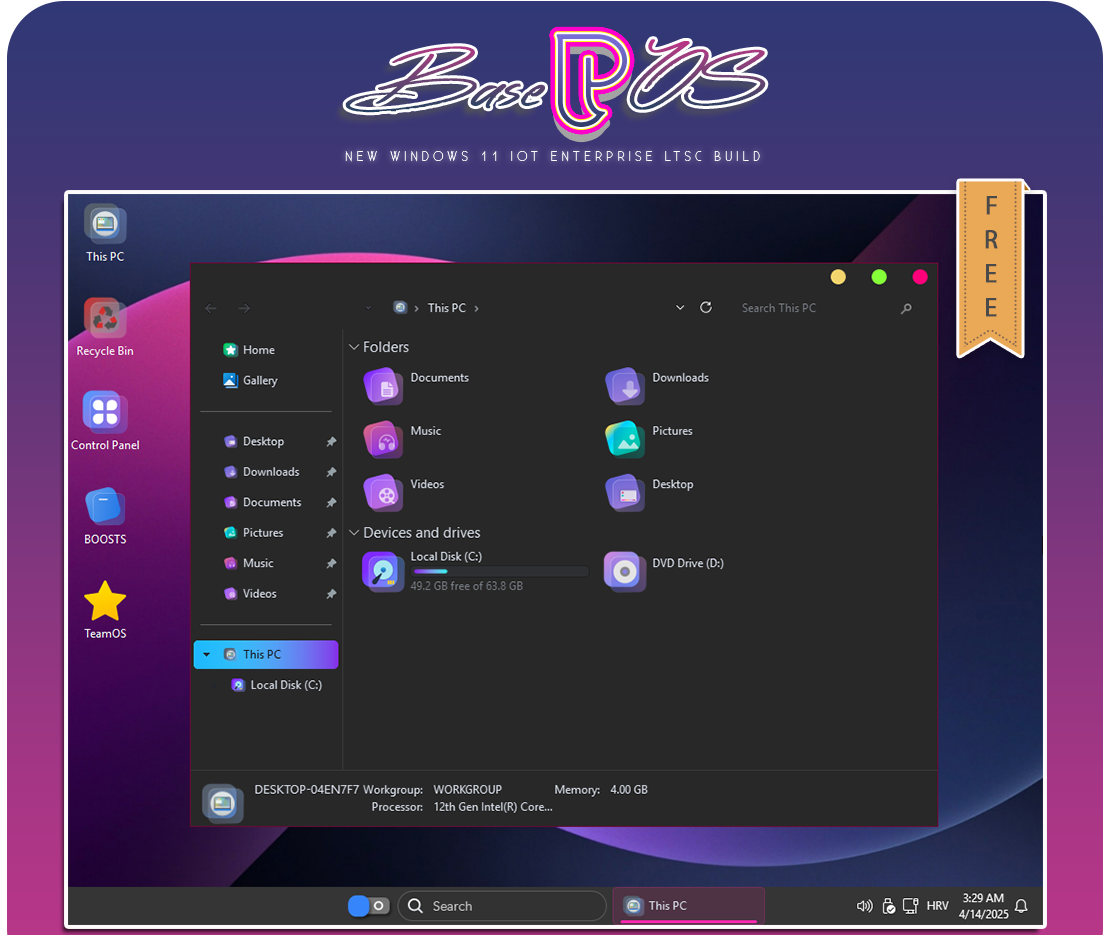
Task: Open the Music folder in Folders
Action: click(x=383, y=439)
